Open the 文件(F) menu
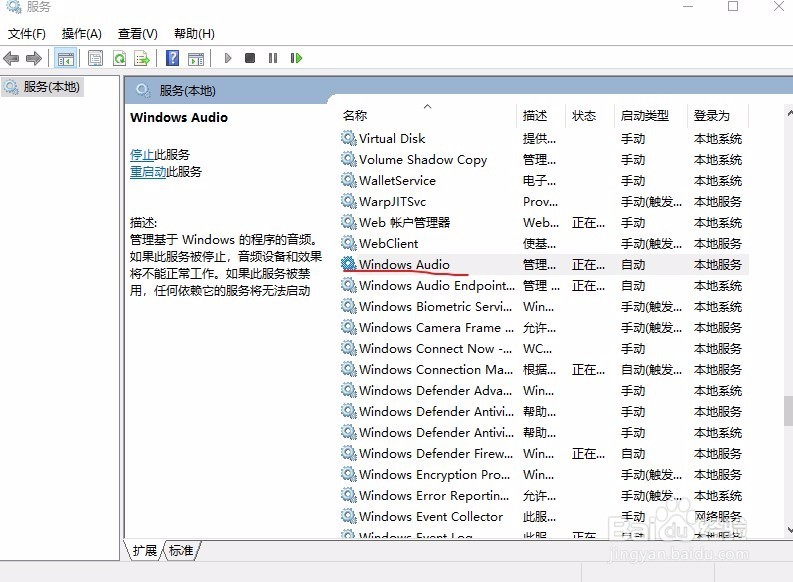The height and width of the screenshot is (582, 793). tap(27, 34)
